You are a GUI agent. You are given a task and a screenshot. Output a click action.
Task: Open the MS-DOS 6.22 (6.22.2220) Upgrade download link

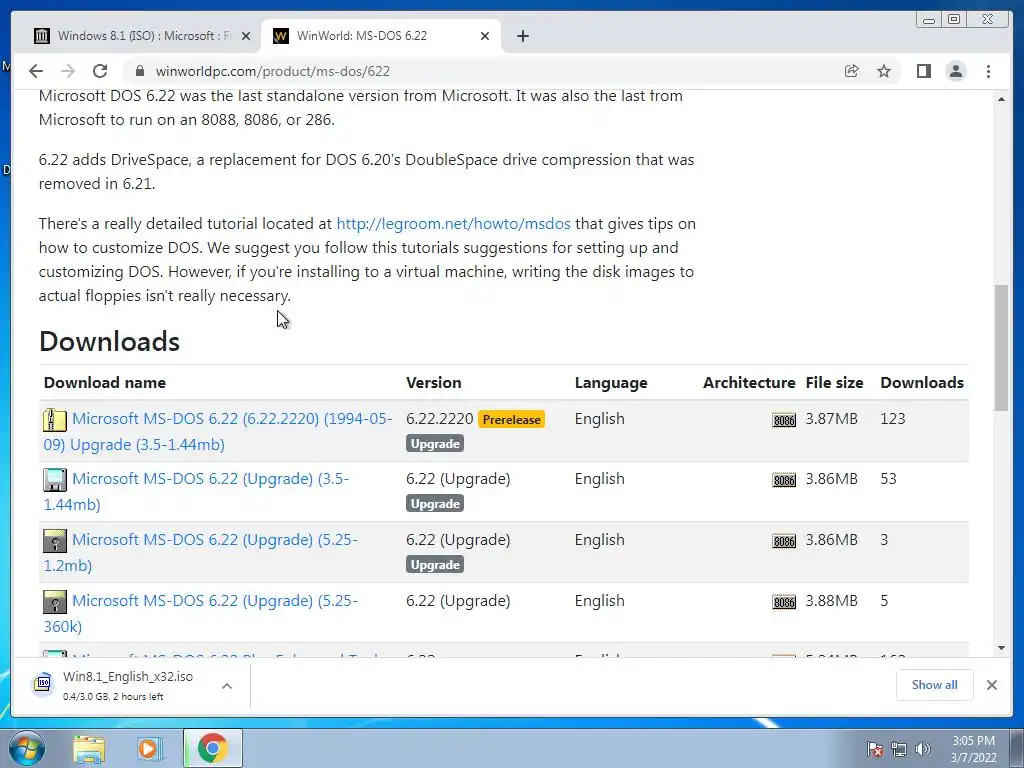(218, 431)
